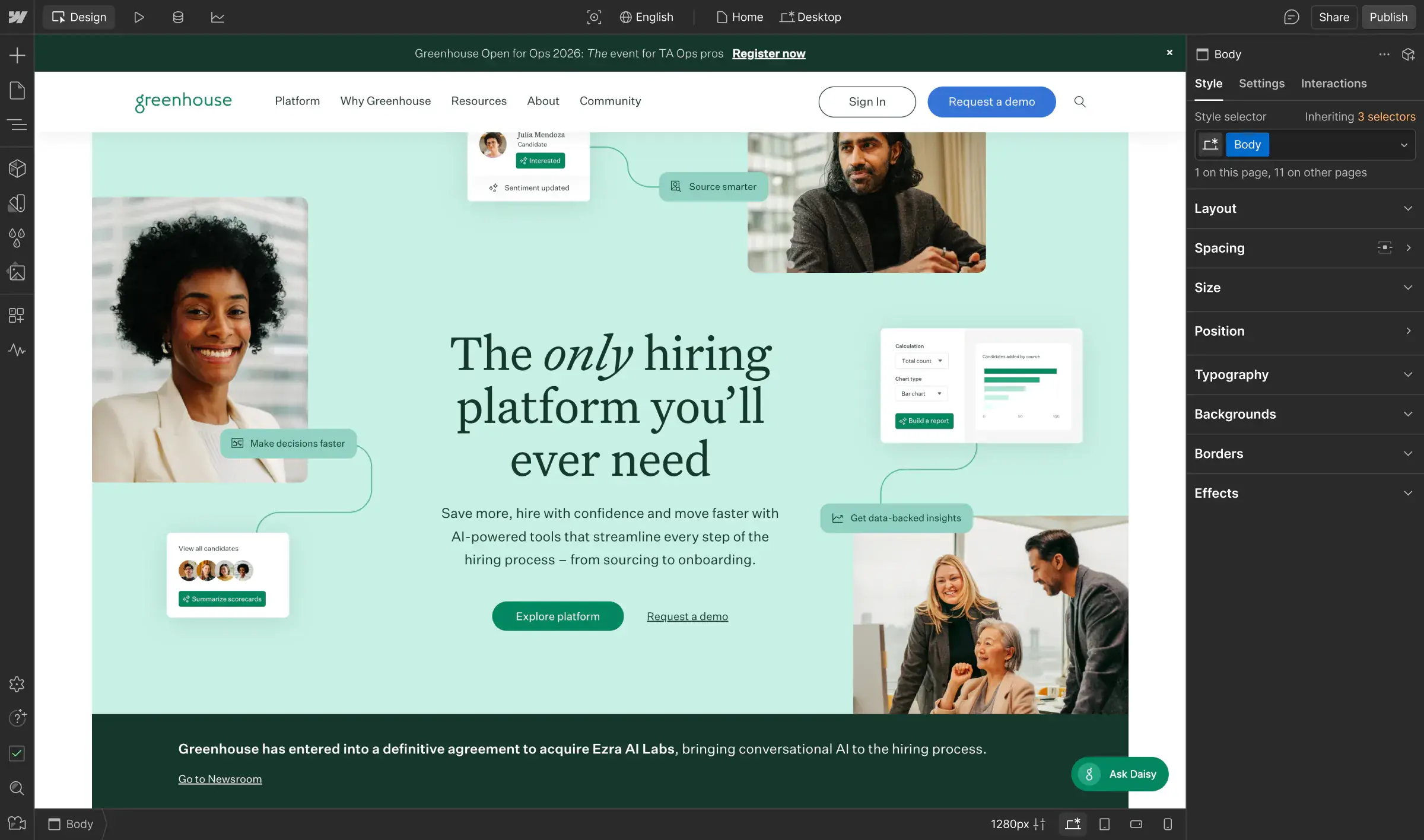1424x840 pixels.
Task: Expand the Spacing section chevron
Action: 1408,247
